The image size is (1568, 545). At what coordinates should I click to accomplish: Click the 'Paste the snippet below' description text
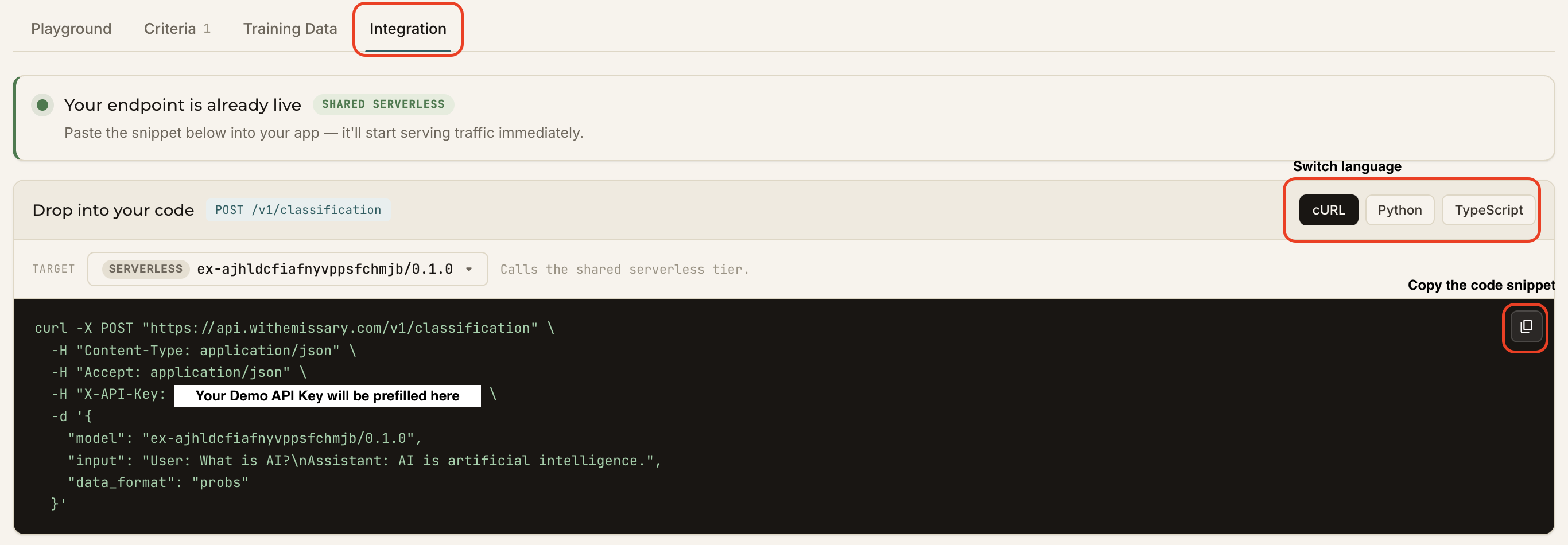[x=324, y=133]
